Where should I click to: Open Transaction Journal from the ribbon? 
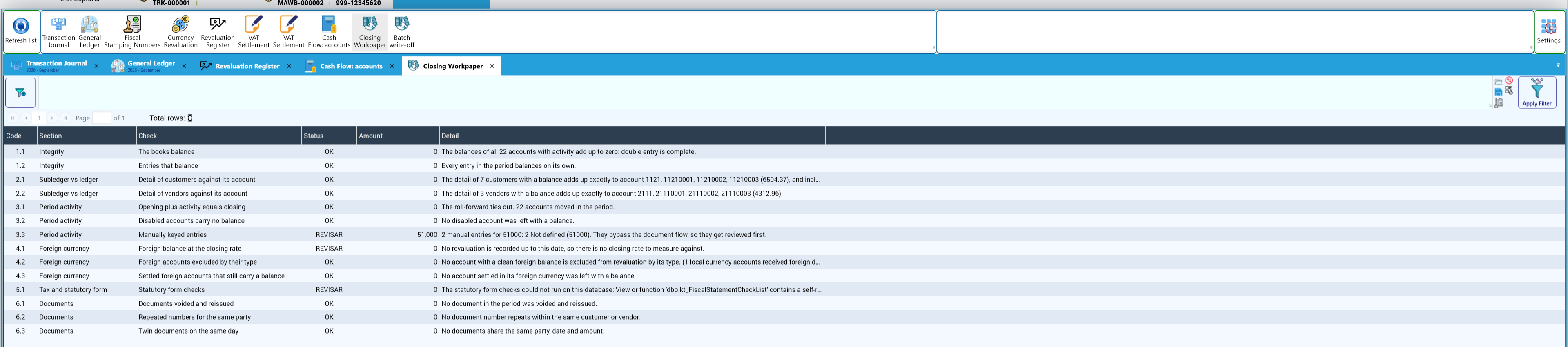click(x=58, y=32)
